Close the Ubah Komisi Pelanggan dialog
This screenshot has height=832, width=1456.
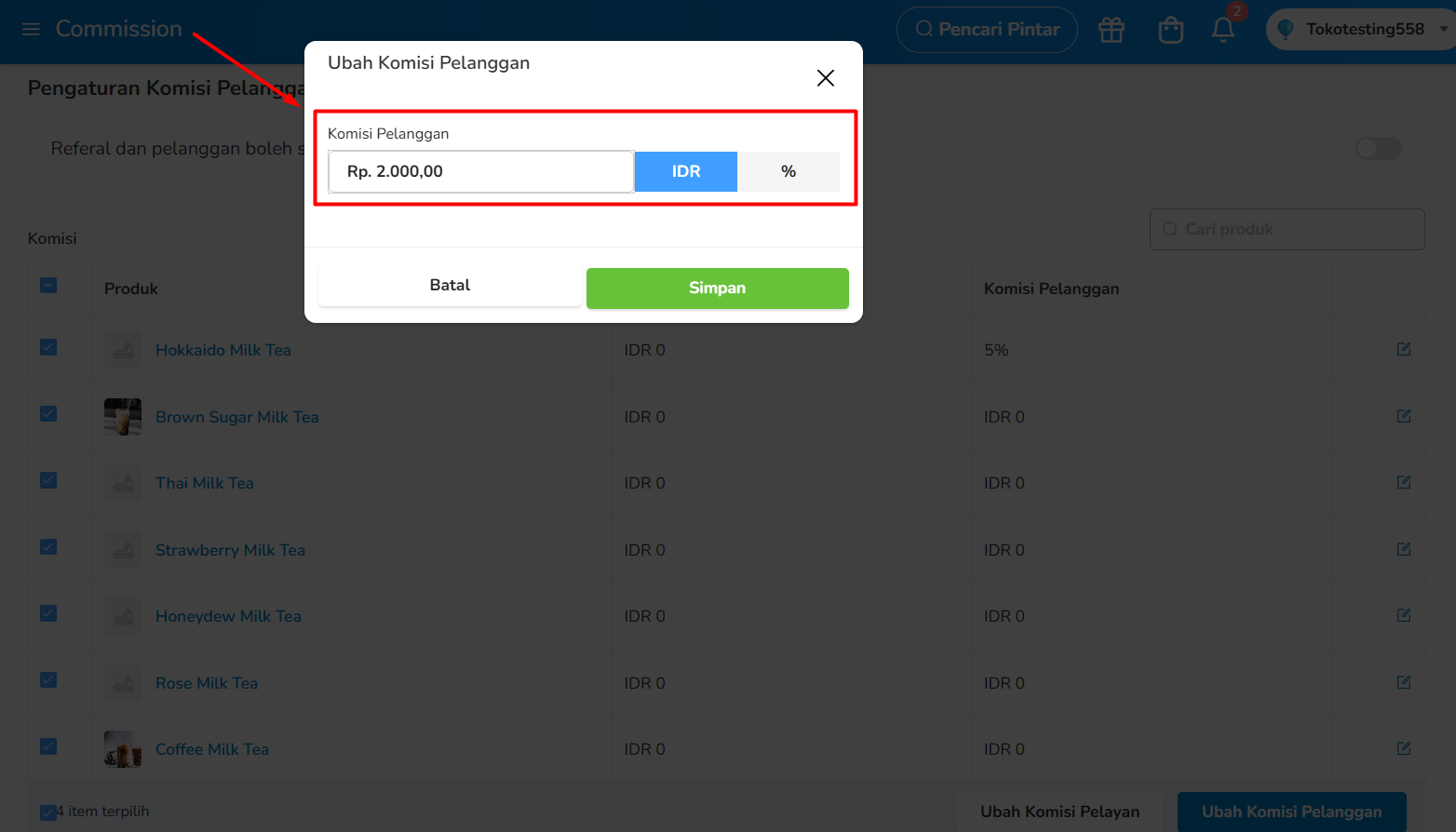pos(826,78)
